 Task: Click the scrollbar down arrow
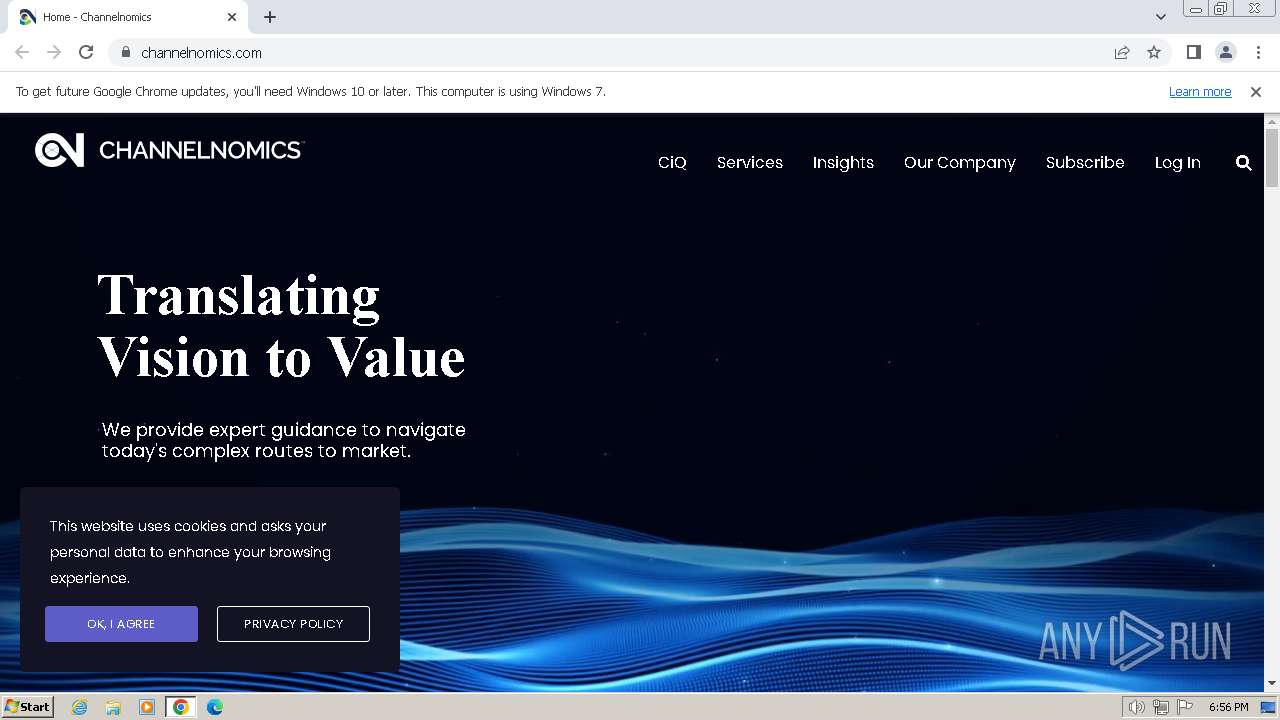click(1272, 683)
